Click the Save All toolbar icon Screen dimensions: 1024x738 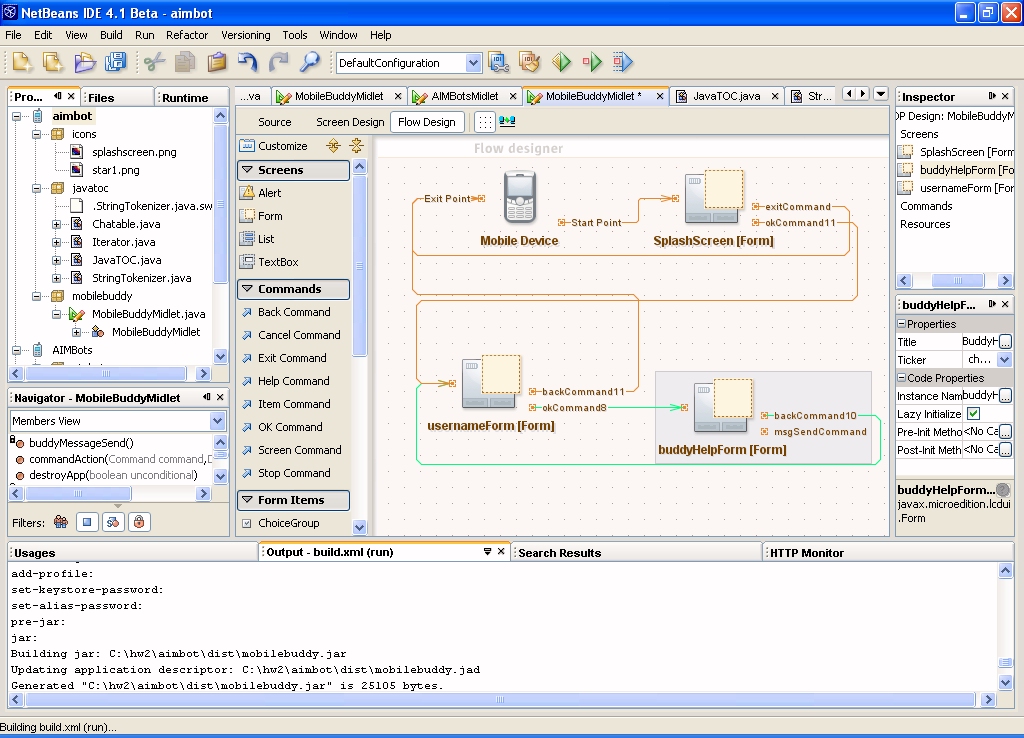point(116,62)
